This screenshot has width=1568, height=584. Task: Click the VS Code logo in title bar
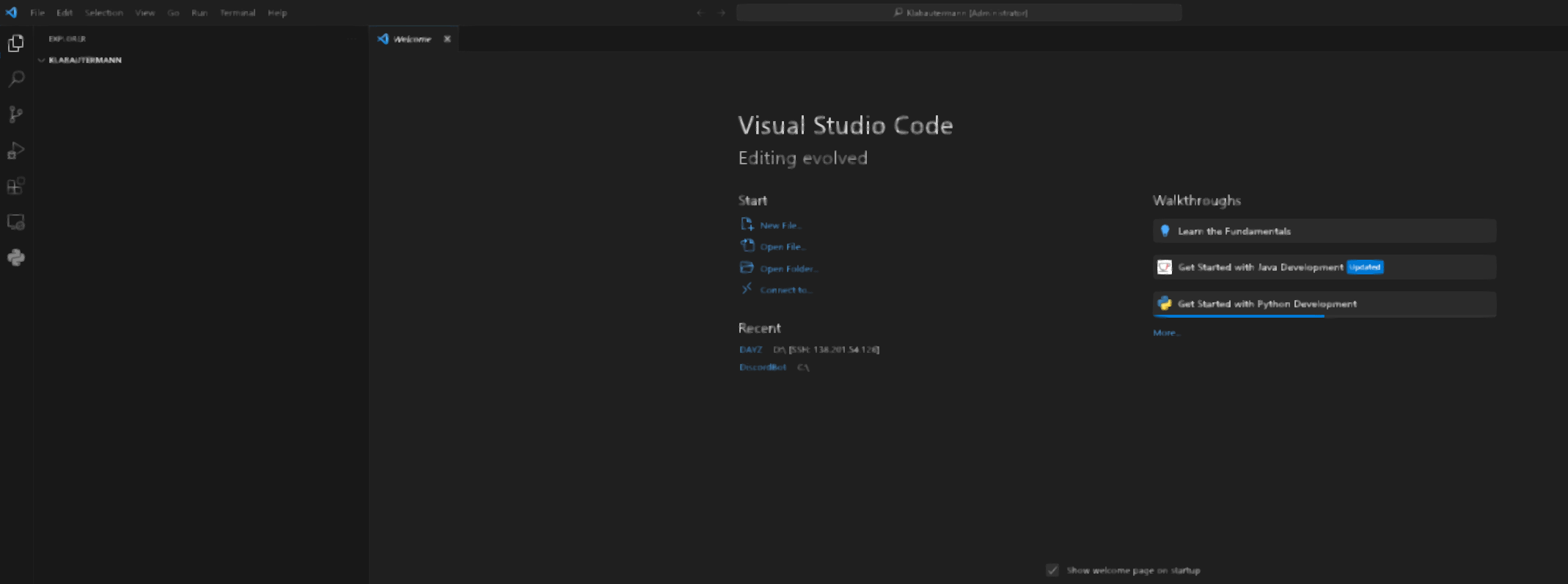point(11,12)
